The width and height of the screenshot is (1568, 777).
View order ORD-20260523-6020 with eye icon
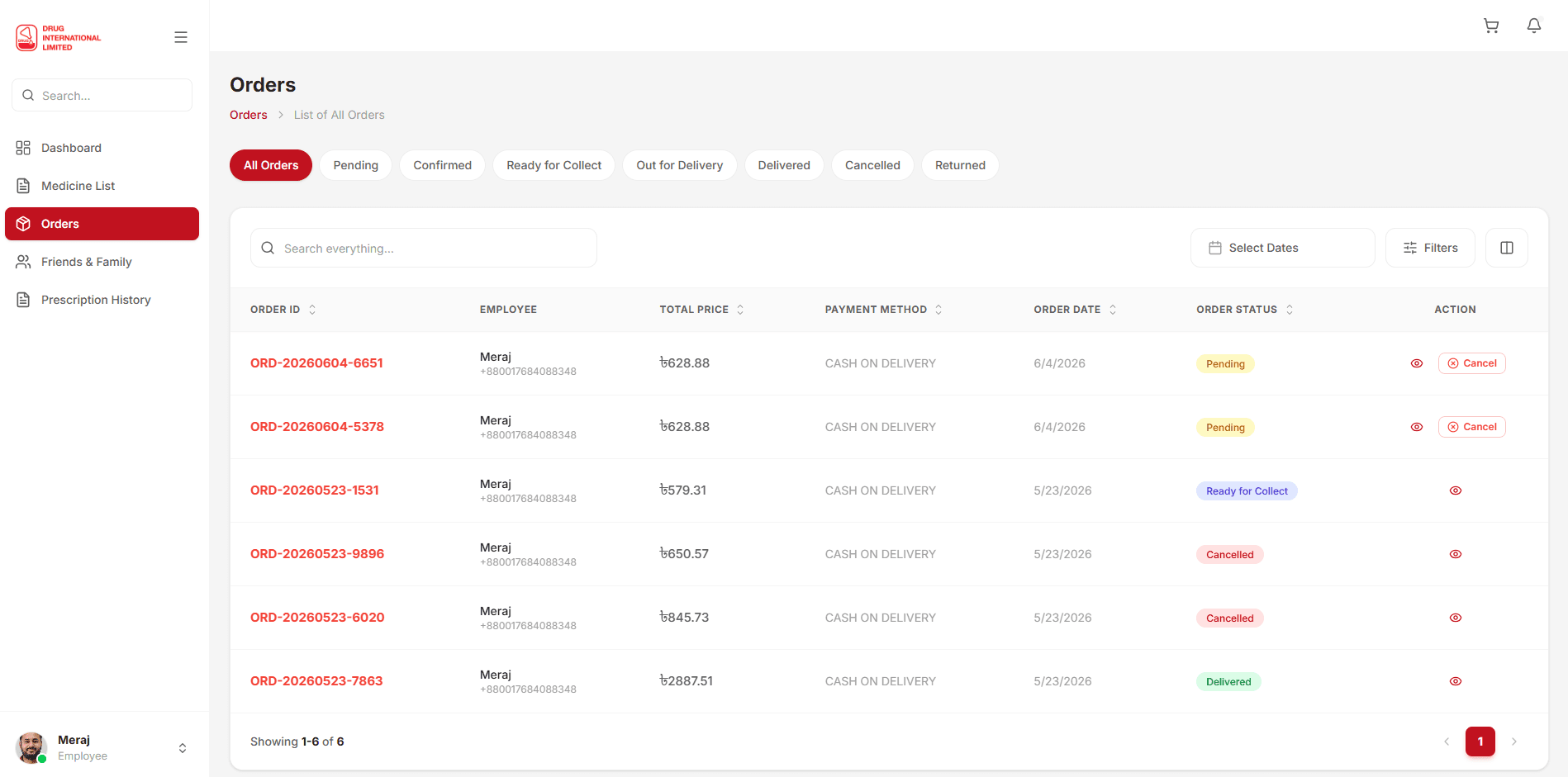tap(1456, 618)
